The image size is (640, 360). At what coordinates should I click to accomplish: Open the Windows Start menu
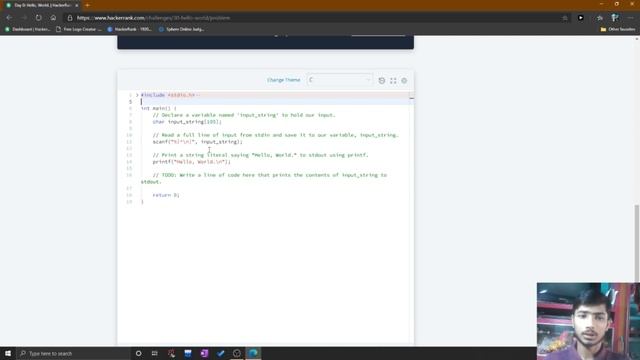[x=8, y=353]
